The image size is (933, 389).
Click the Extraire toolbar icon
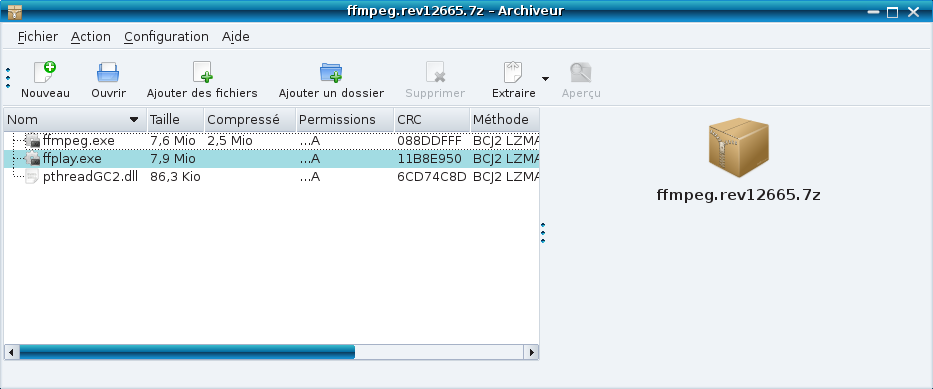pyautogui.click(x=513, y=73)
